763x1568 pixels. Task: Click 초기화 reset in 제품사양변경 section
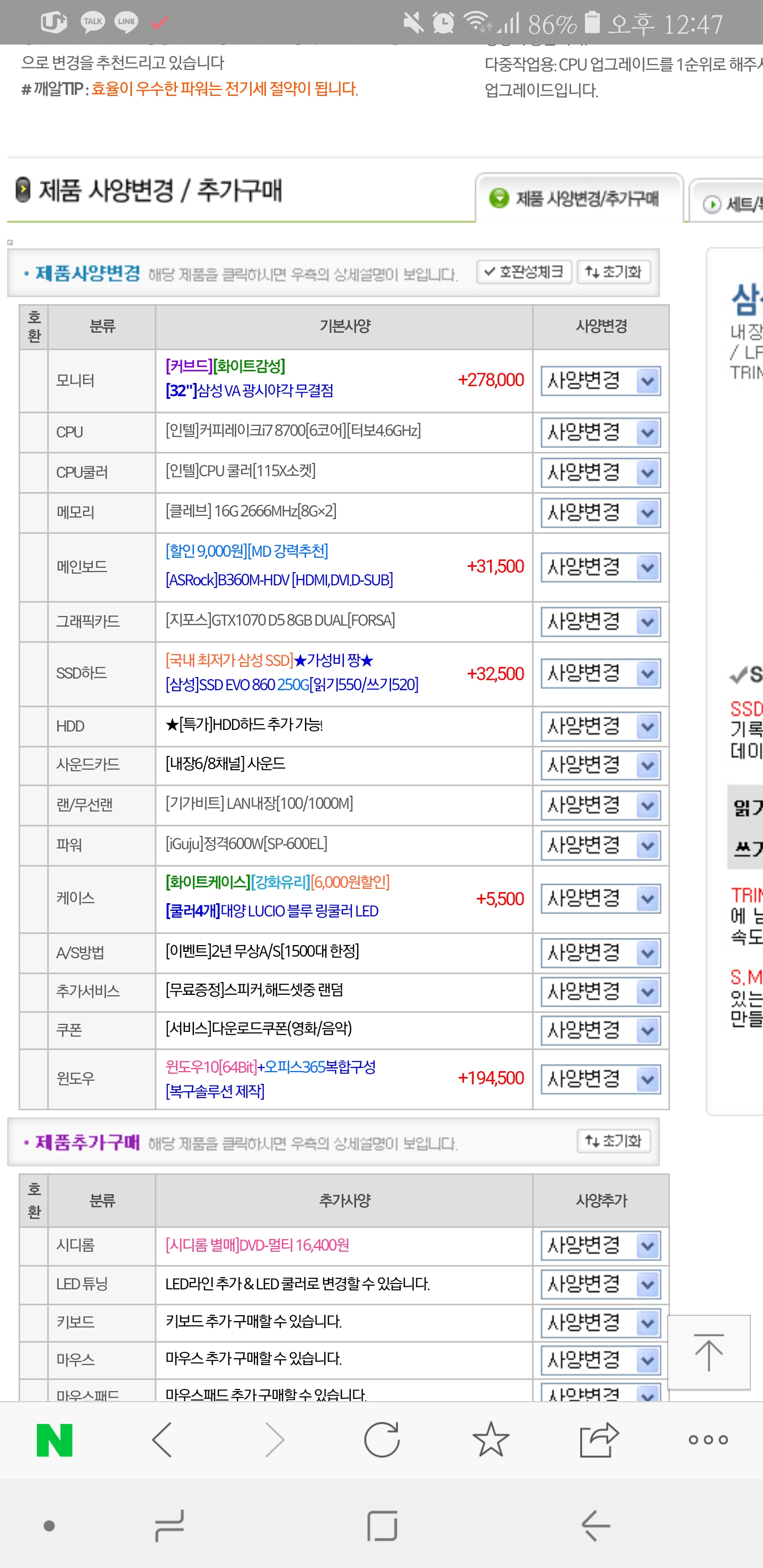click(x=614, y=271)
